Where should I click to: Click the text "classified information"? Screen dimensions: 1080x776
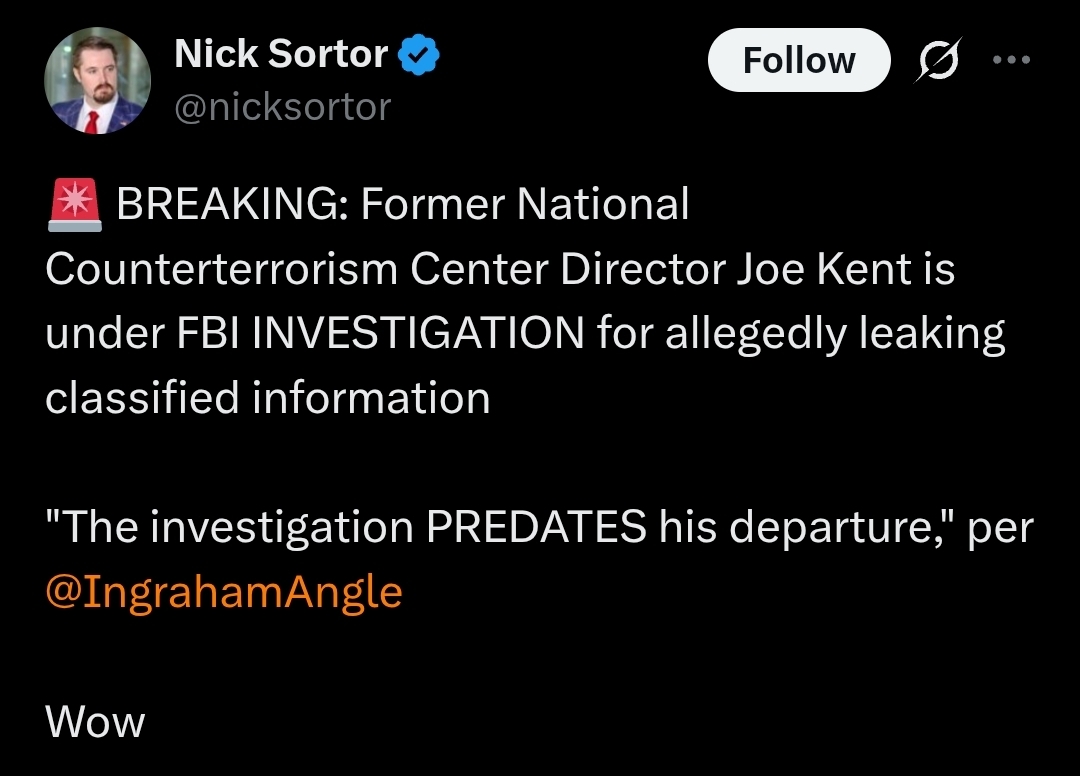pos(268,398)
